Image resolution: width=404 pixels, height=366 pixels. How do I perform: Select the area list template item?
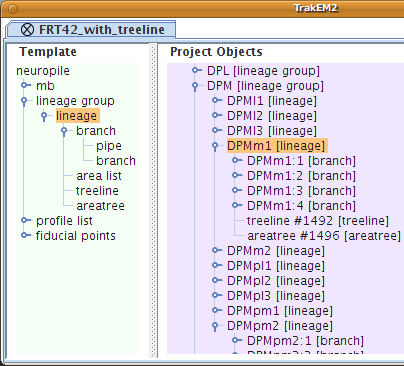99,176
